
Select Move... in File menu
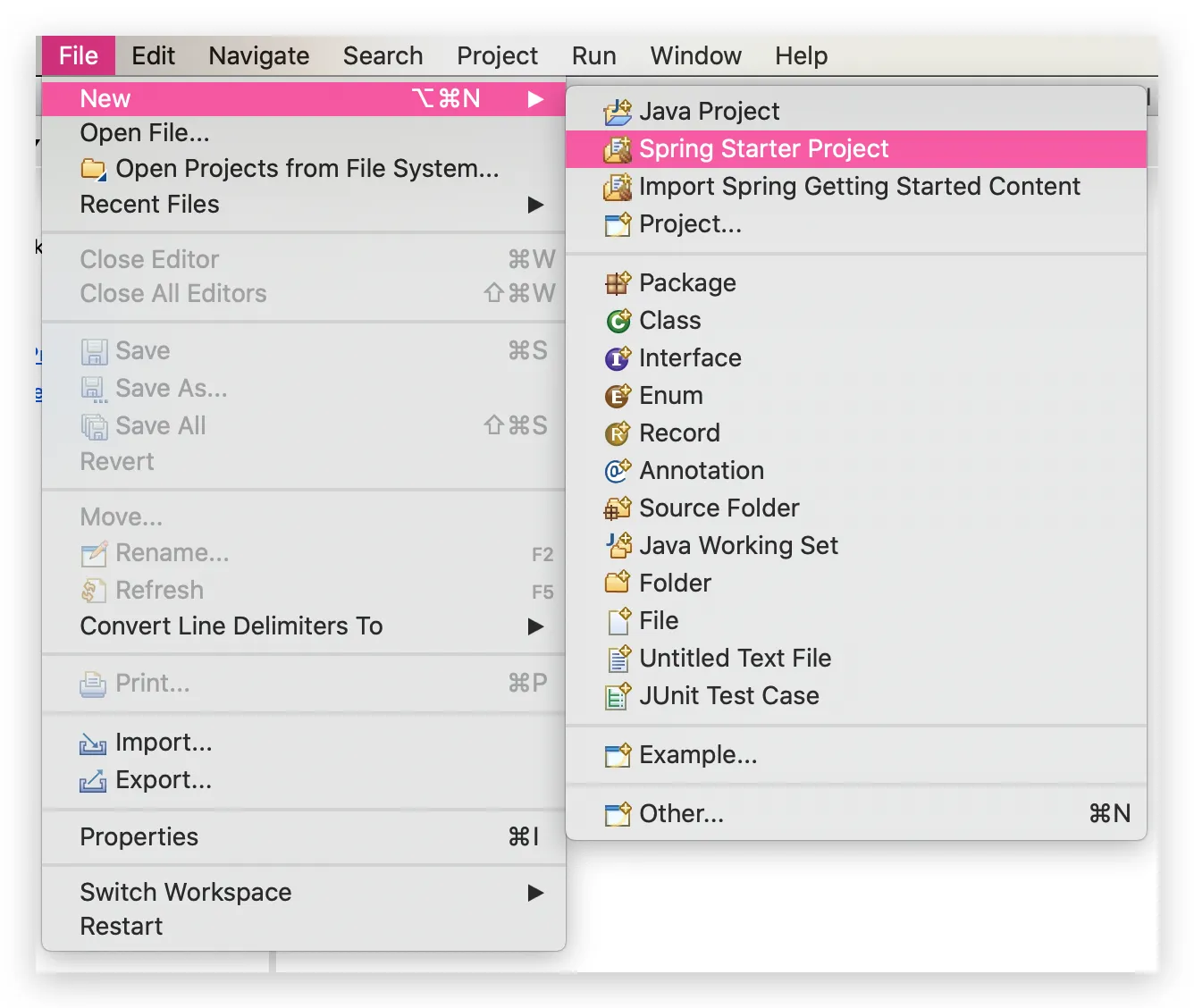pyautogui.click(x=304, y=517)
